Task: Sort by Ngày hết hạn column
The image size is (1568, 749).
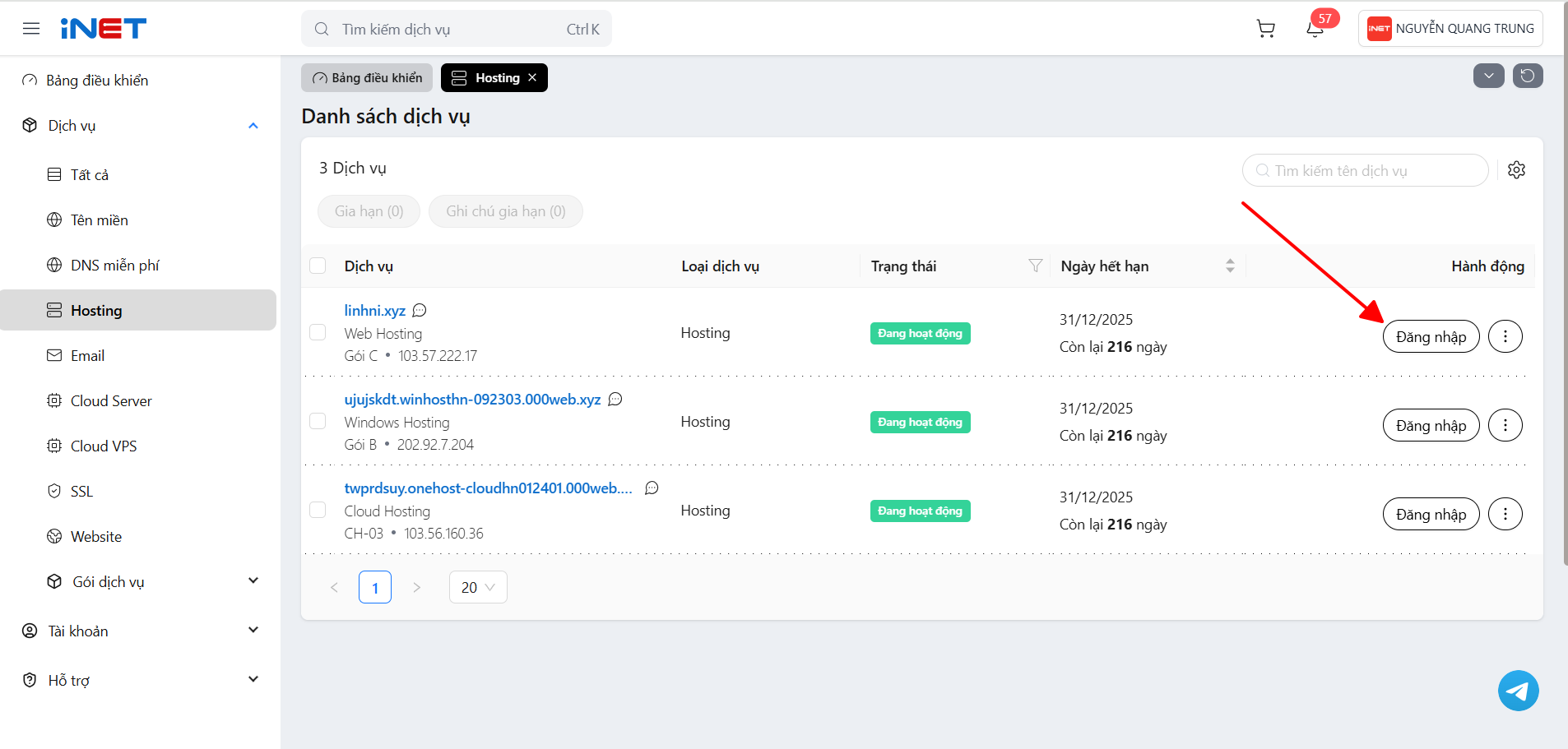Action: 1230,266
